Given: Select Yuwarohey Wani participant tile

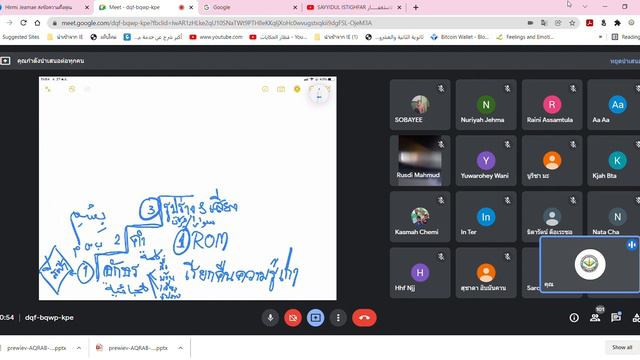Looking at the screenshot, I should point(486,160).
